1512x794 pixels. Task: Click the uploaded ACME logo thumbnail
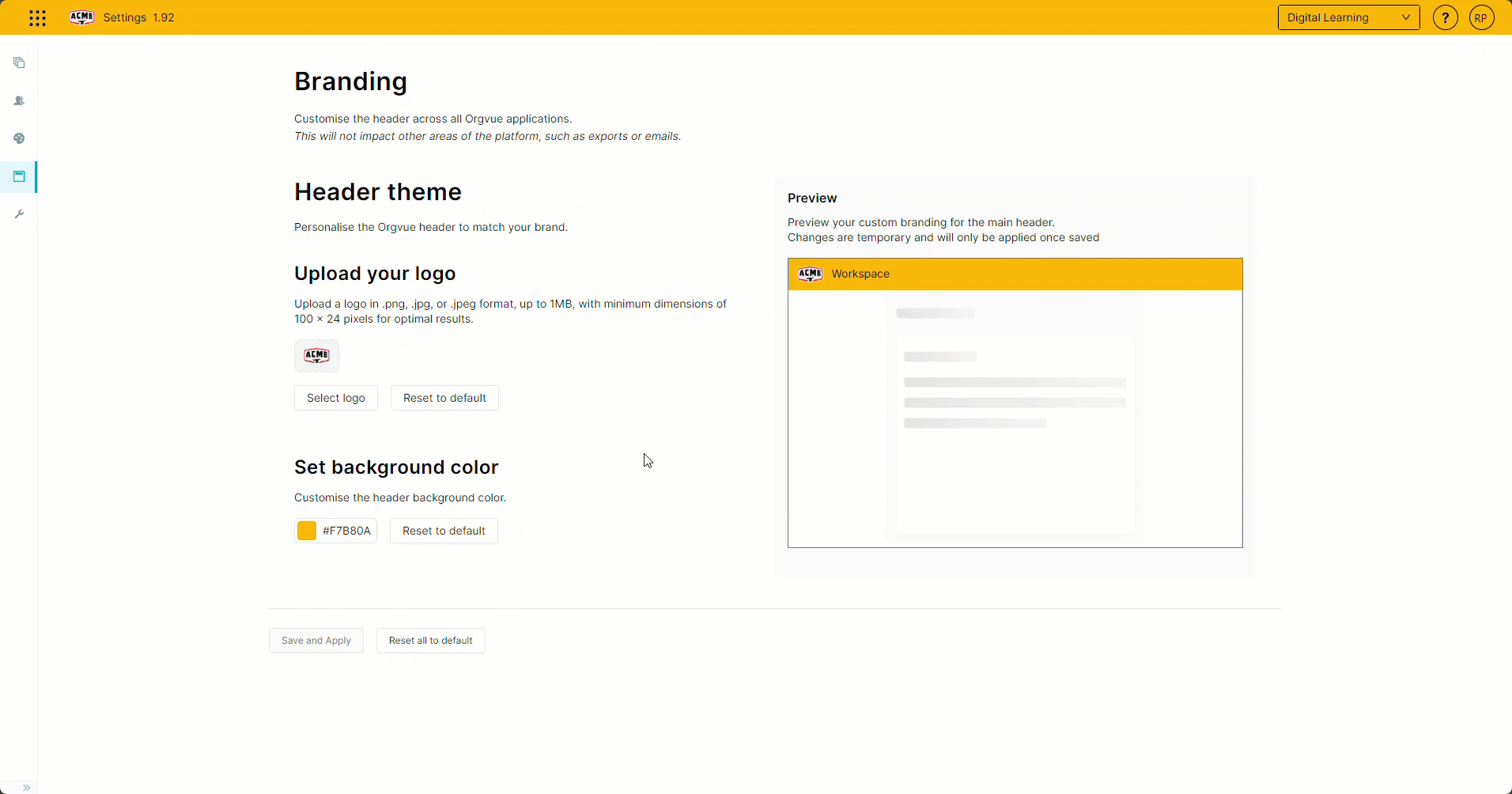(x=316, y=356)
